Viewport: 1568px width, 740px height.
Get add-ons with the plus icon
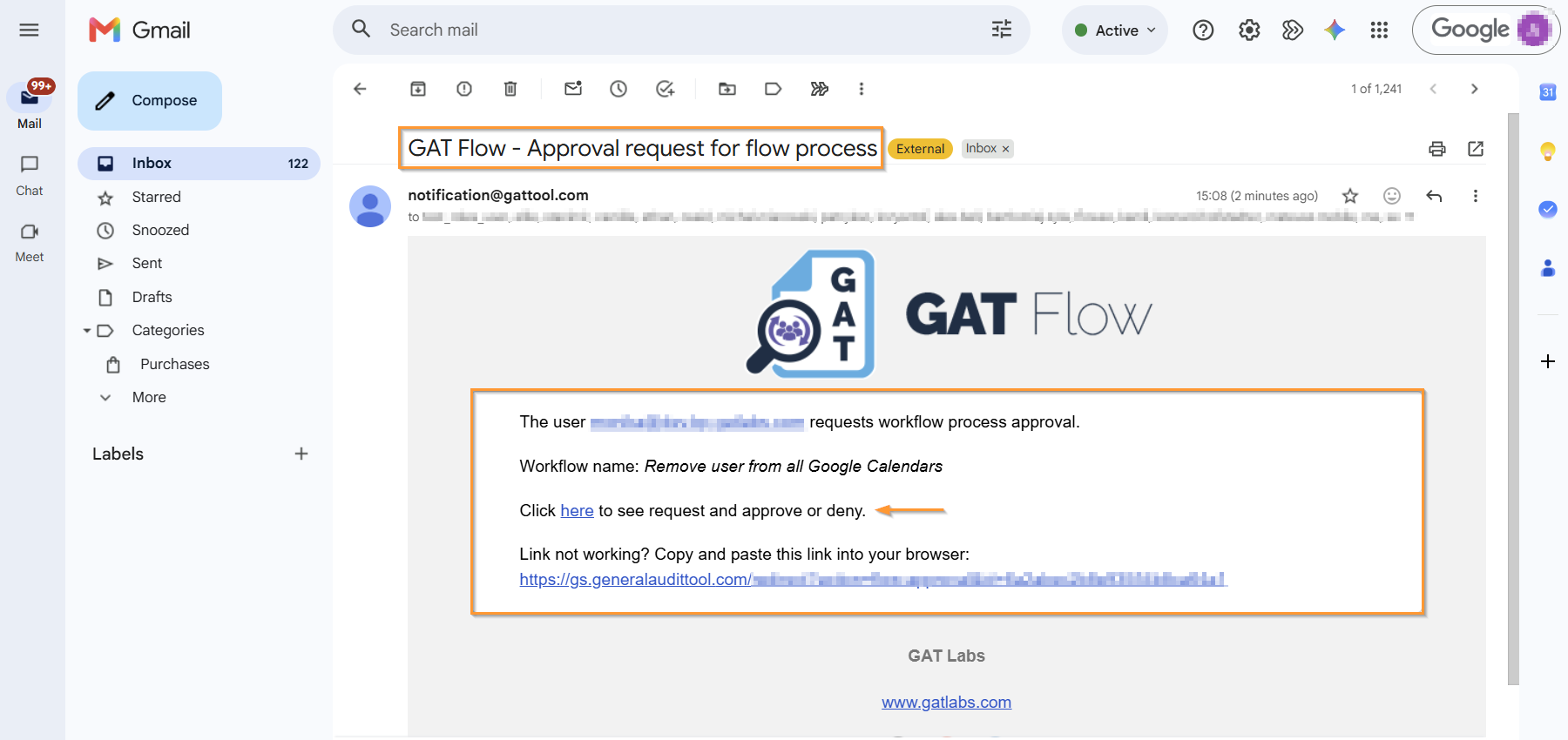1548,361
